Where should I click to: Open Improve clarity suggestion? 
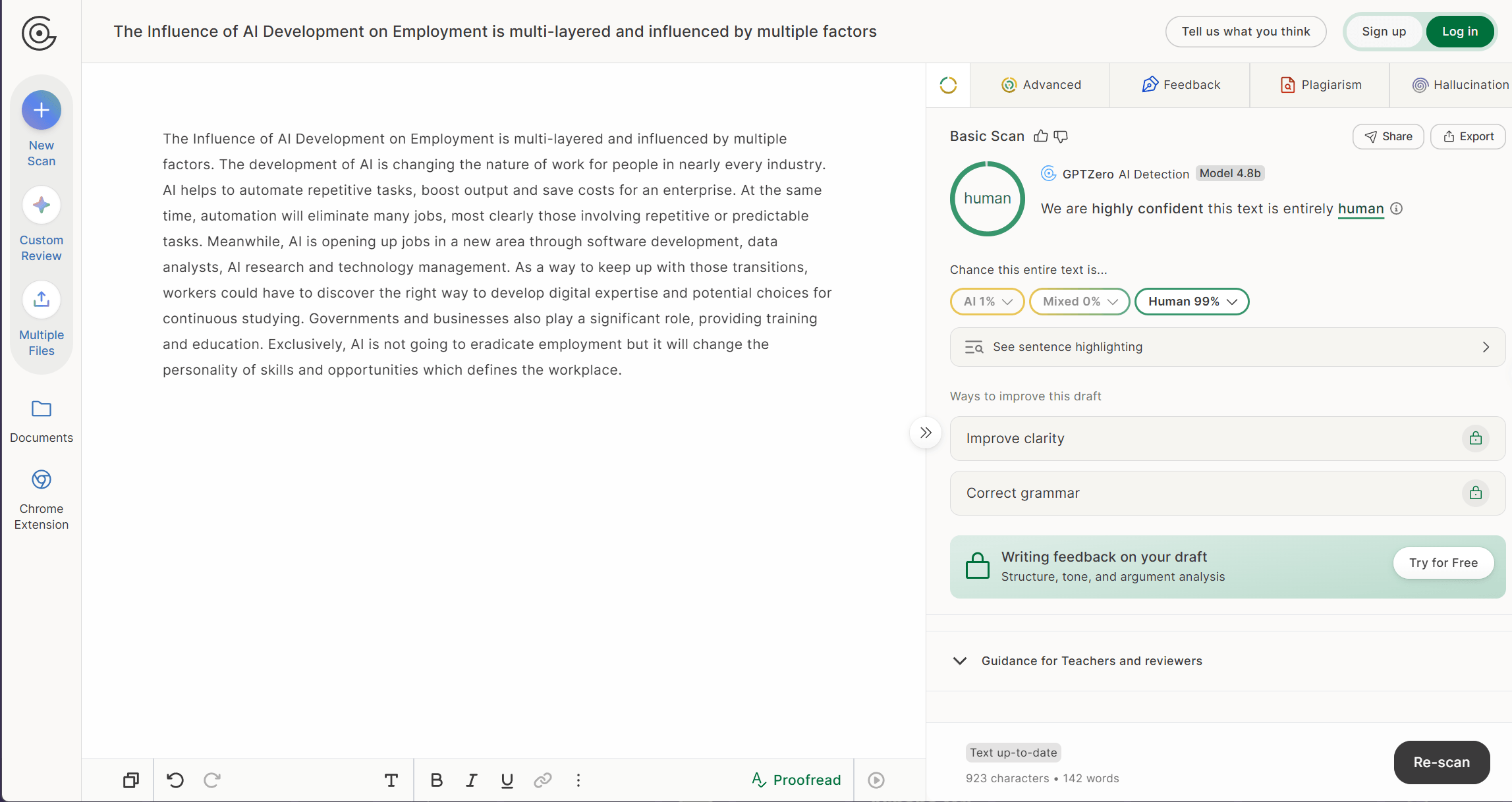pos(1227,439)
